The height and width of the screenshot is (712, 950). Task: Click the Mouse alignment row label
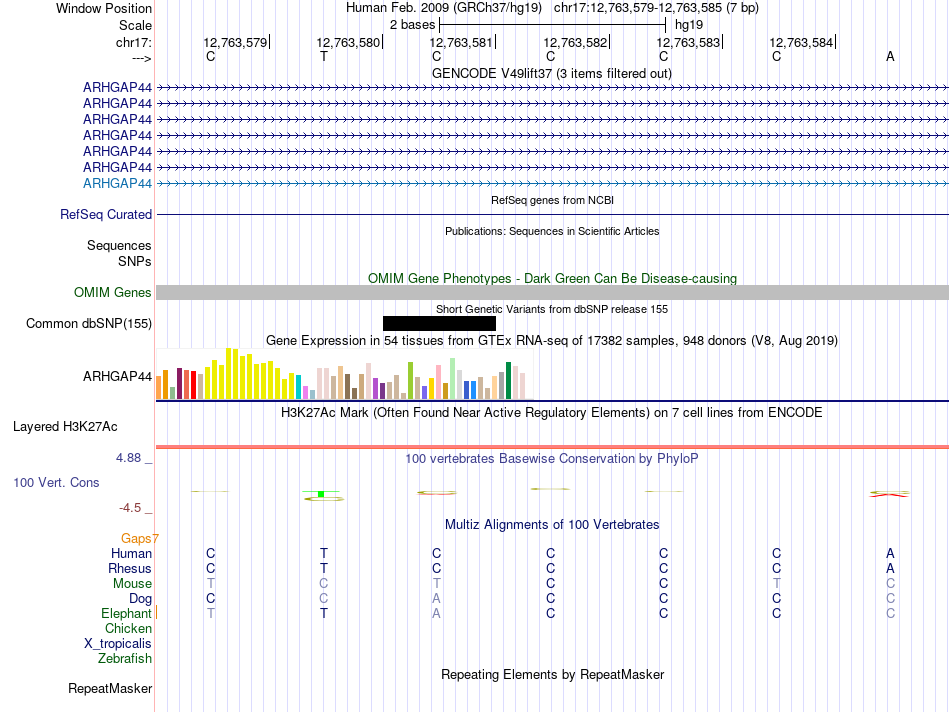coord(132,584)
